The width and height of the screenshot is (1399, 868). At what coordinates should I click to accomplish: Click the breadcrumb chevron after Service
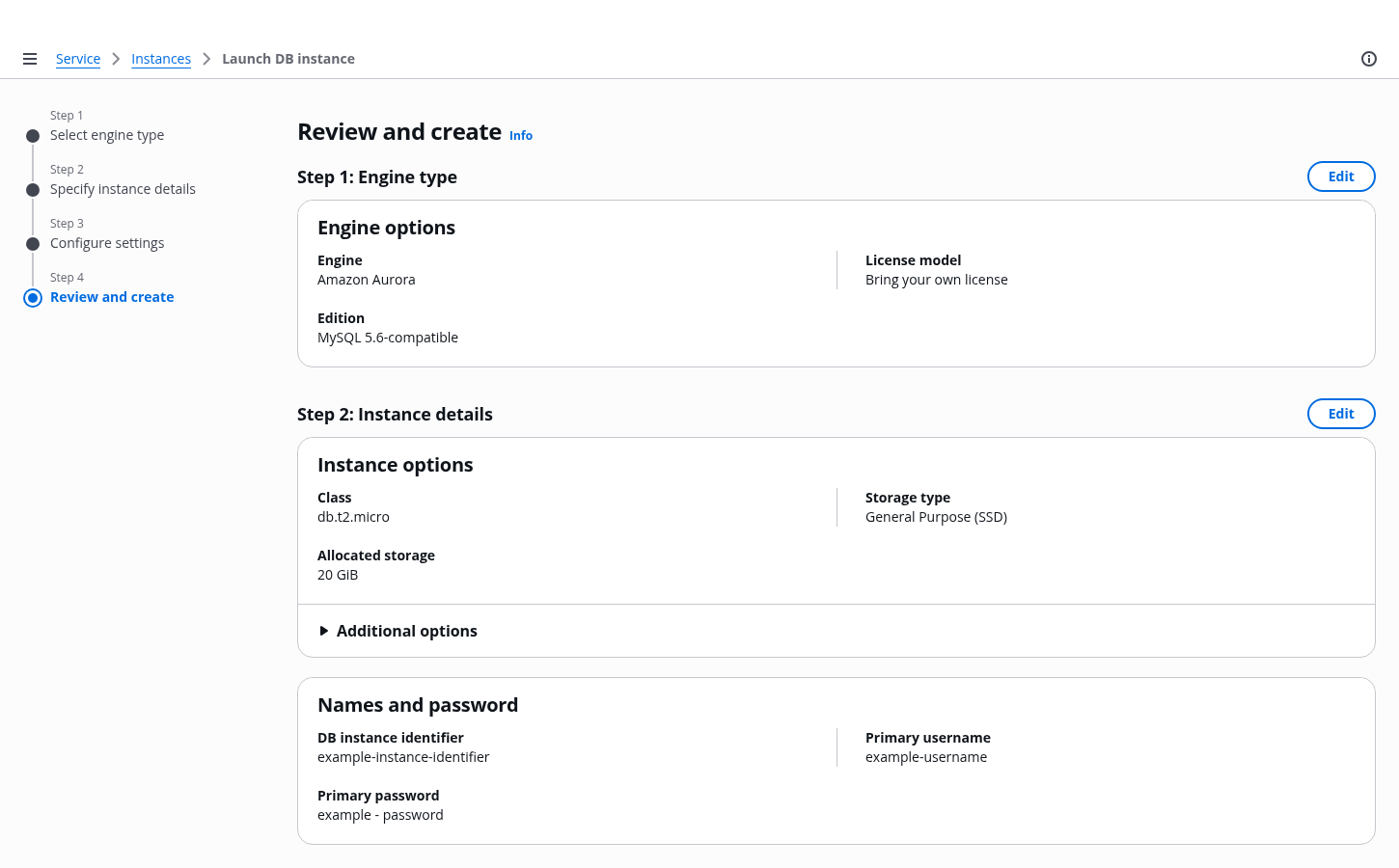click(116, 59)
